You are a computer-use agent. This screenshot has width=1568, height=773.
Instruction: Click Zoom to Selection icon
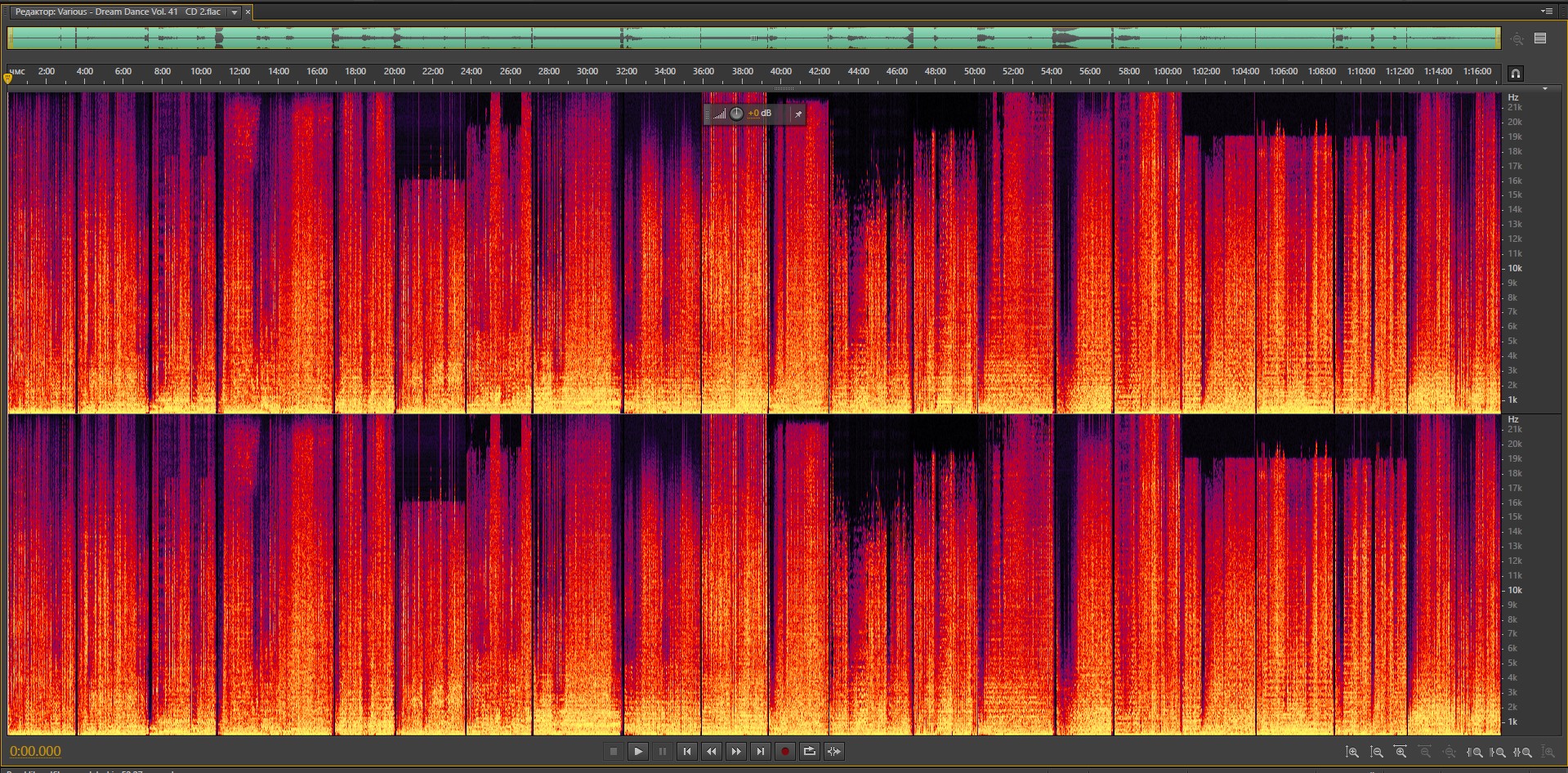(1523, 752)
